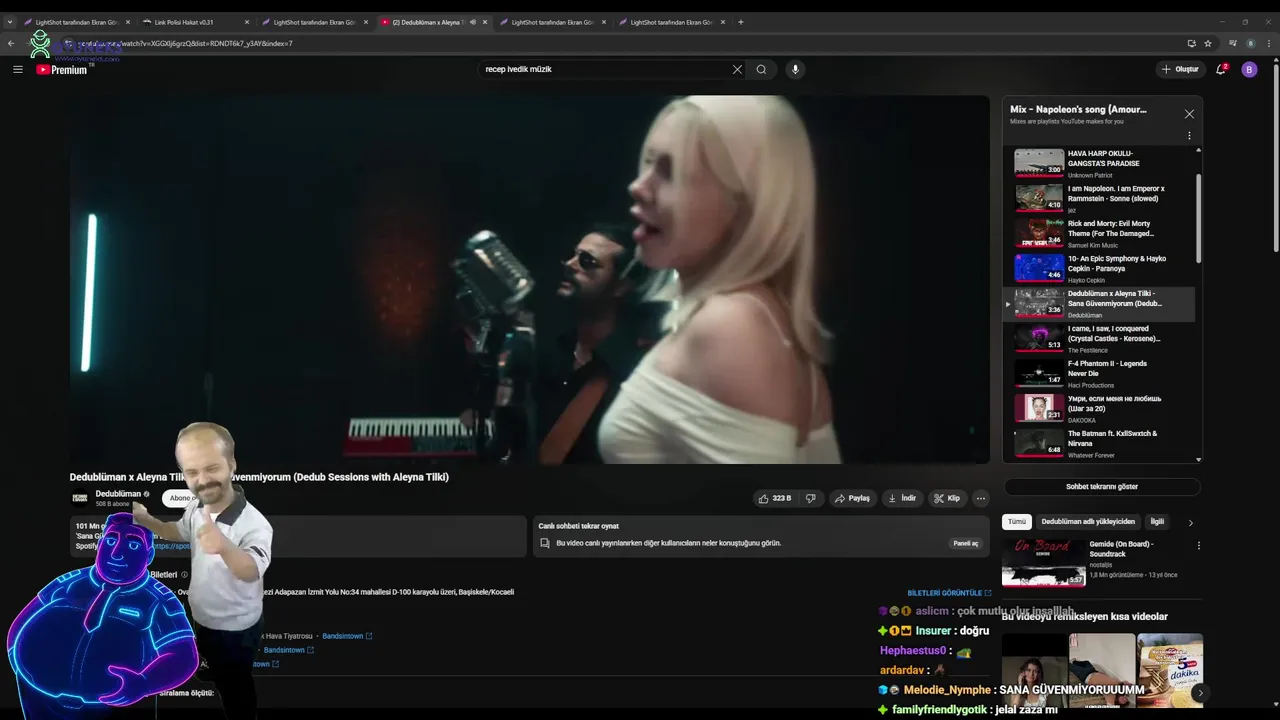Viewport: 1280px width, 720px height.
Task: Click the video player to pause
Action: click(530, 279)
